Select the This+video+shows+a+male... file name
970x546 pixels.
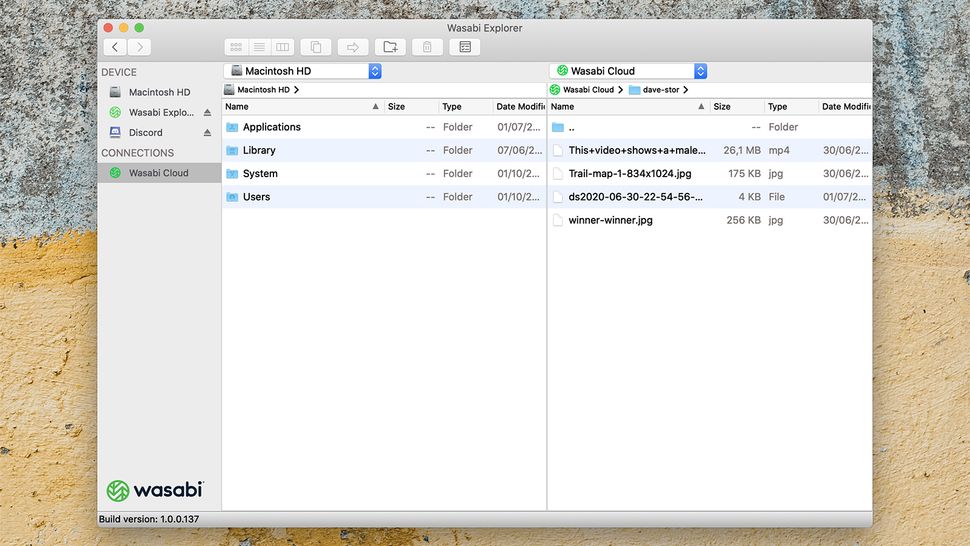click(637, 150)
